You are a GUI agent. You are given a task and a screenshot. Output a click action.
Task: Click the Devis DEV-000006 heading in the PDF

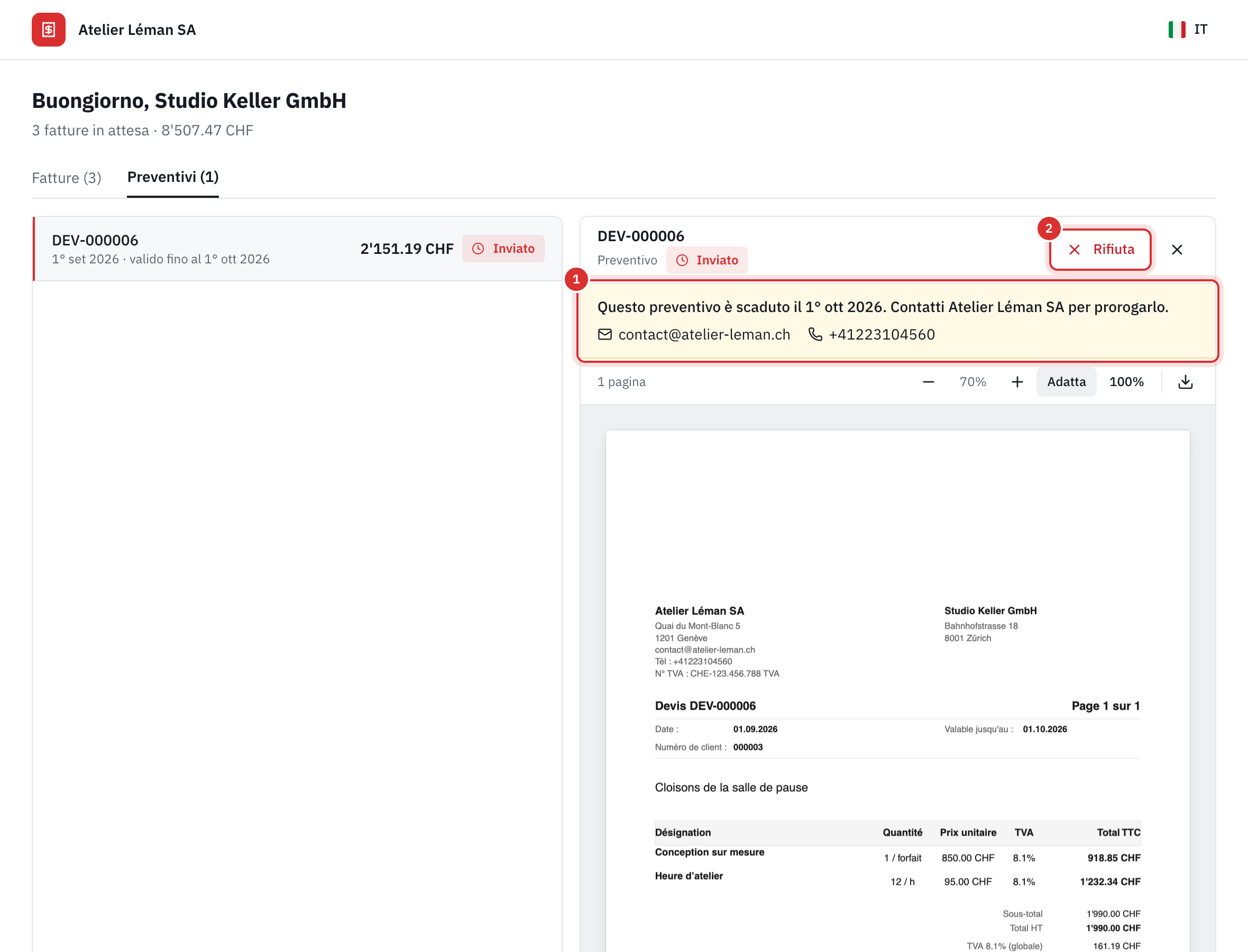(705, 706)
